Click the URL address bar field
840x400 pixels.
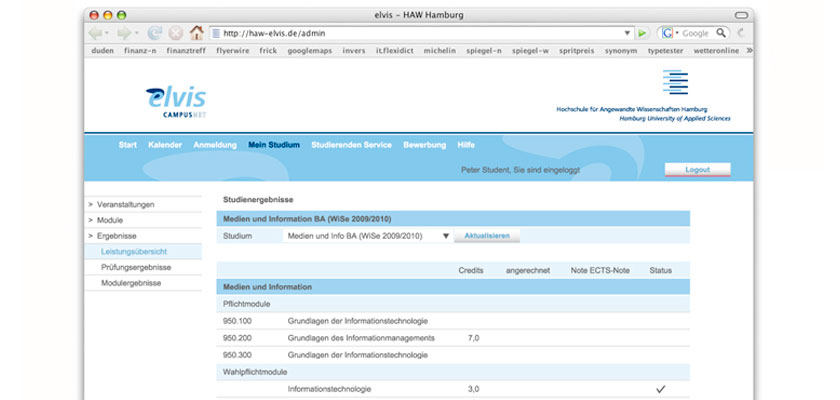pos(420,33)
